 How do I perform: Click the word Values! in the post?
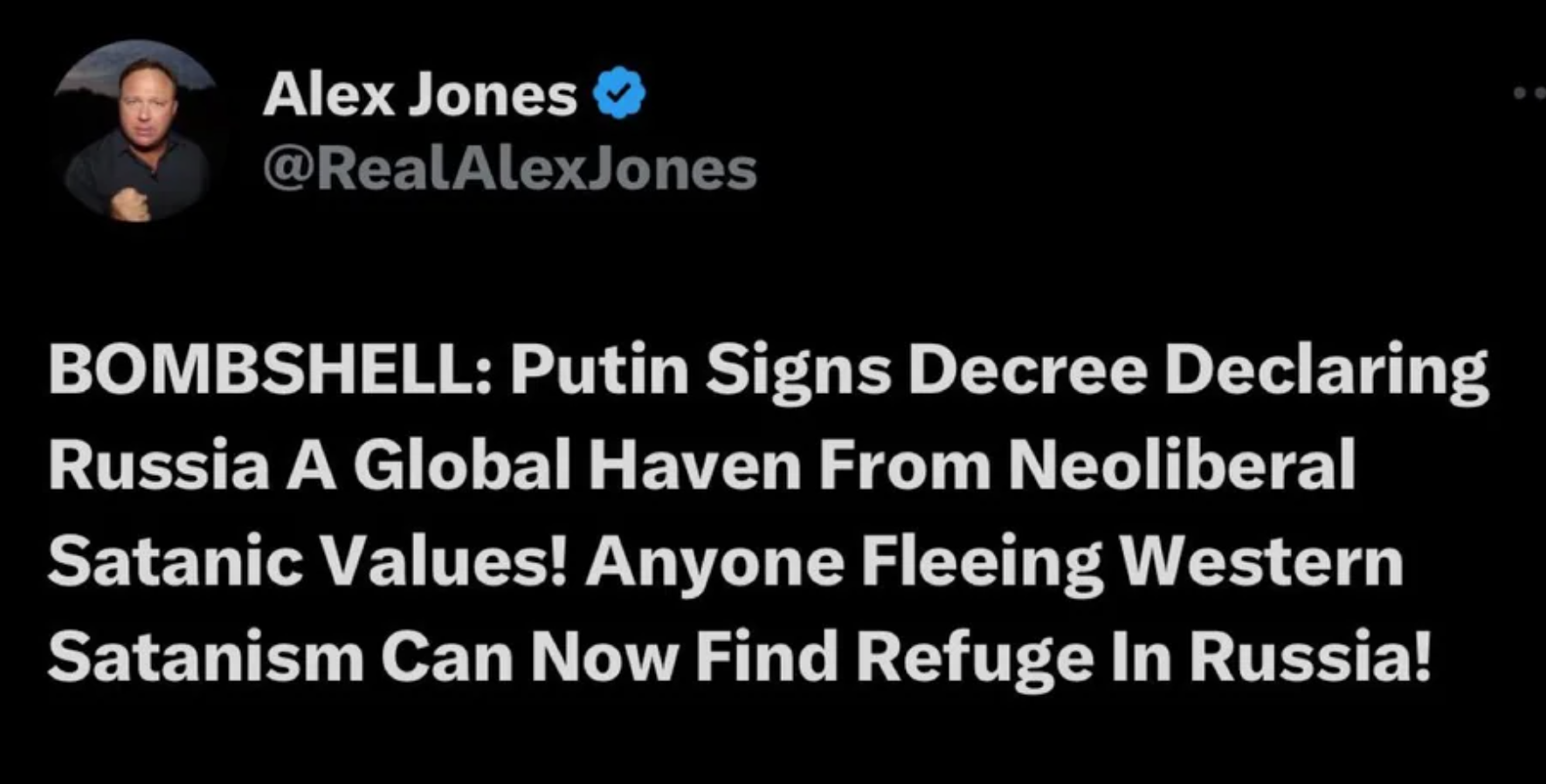tap(444, 562)
